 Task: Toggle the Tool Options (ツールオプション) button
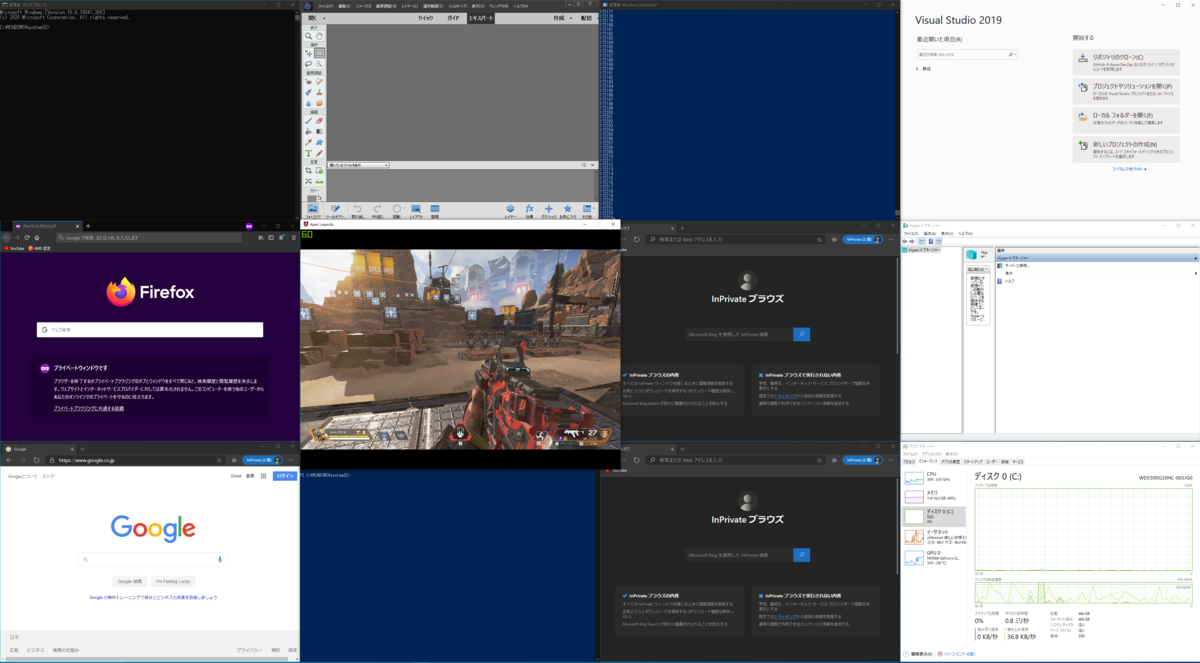click(335, 209)
